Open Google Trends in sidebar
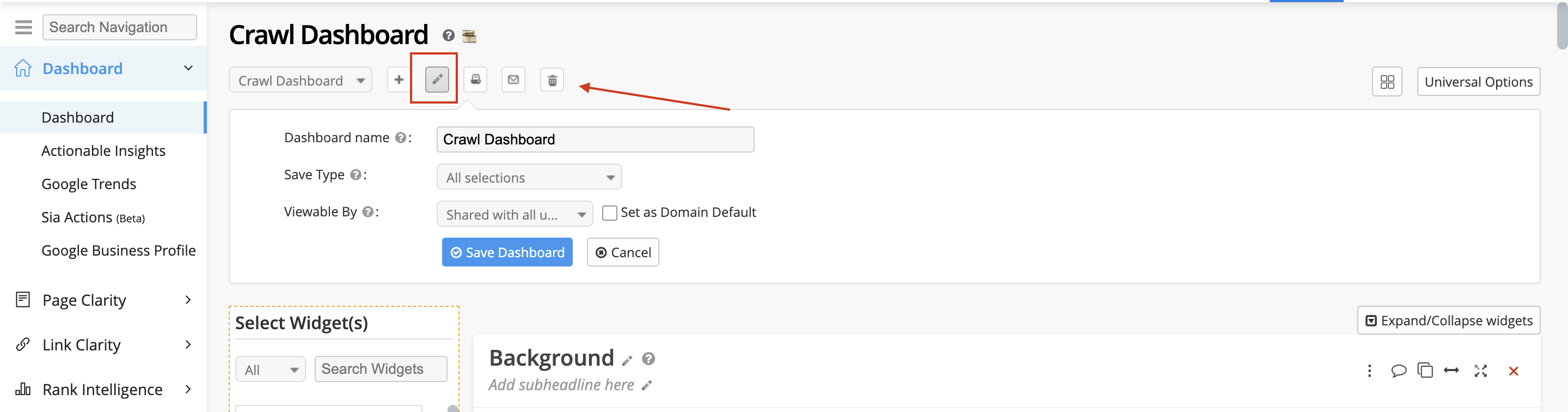The height and width of the screenshot is (412, 1568). [x=89, y=184]
